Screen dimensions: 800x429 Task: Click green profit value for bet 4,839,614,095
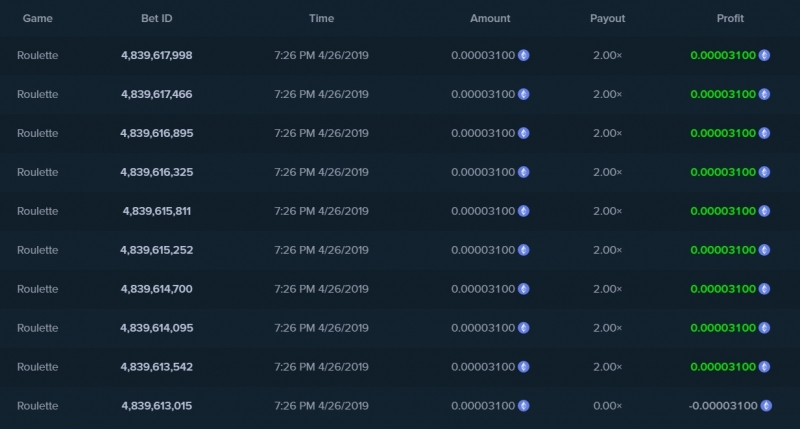tap(723, 328)
